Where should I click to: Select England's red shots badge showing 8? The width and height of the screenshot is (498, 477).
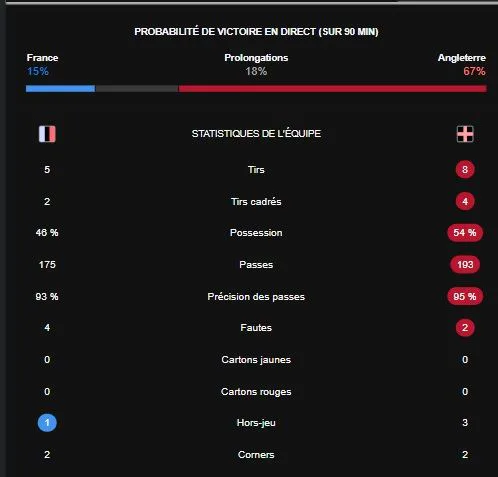pos(465,169)
